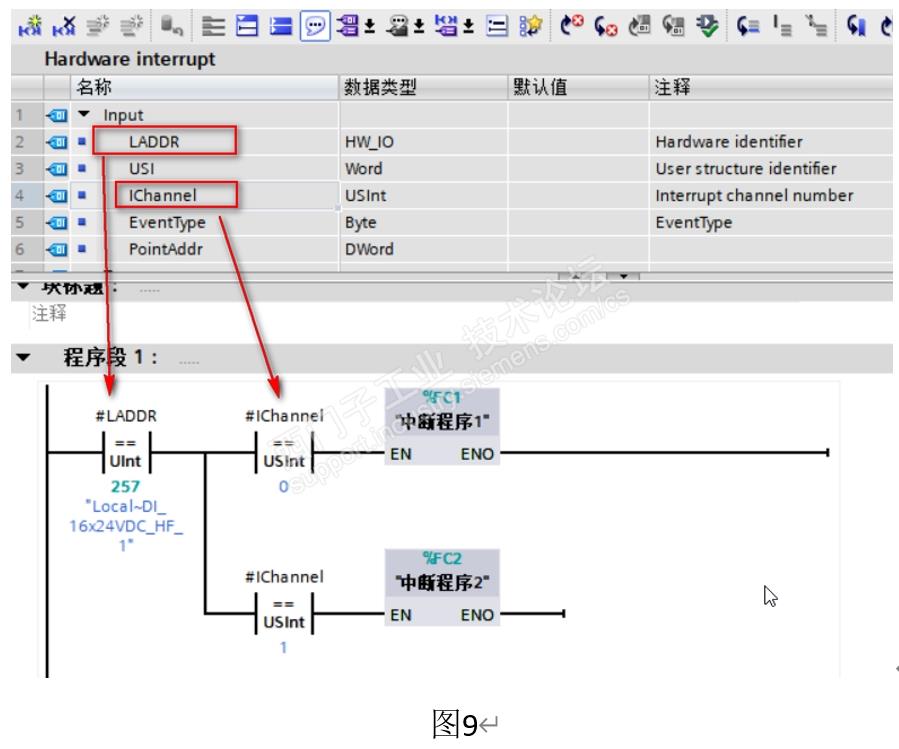Image resolution: width=899 pixels, height=749 pixels.
Task: Select the LADDR parameter name cell
Action: click(x=165, y=141)
